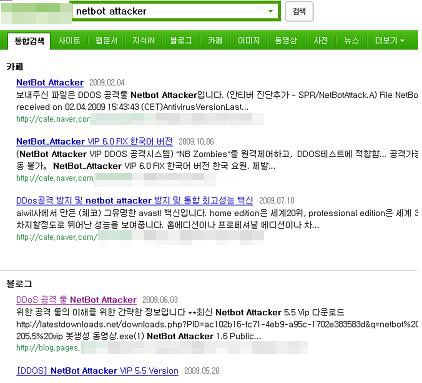
Task: Click the date 2009.05.20
Action: (x=202, y=371)
